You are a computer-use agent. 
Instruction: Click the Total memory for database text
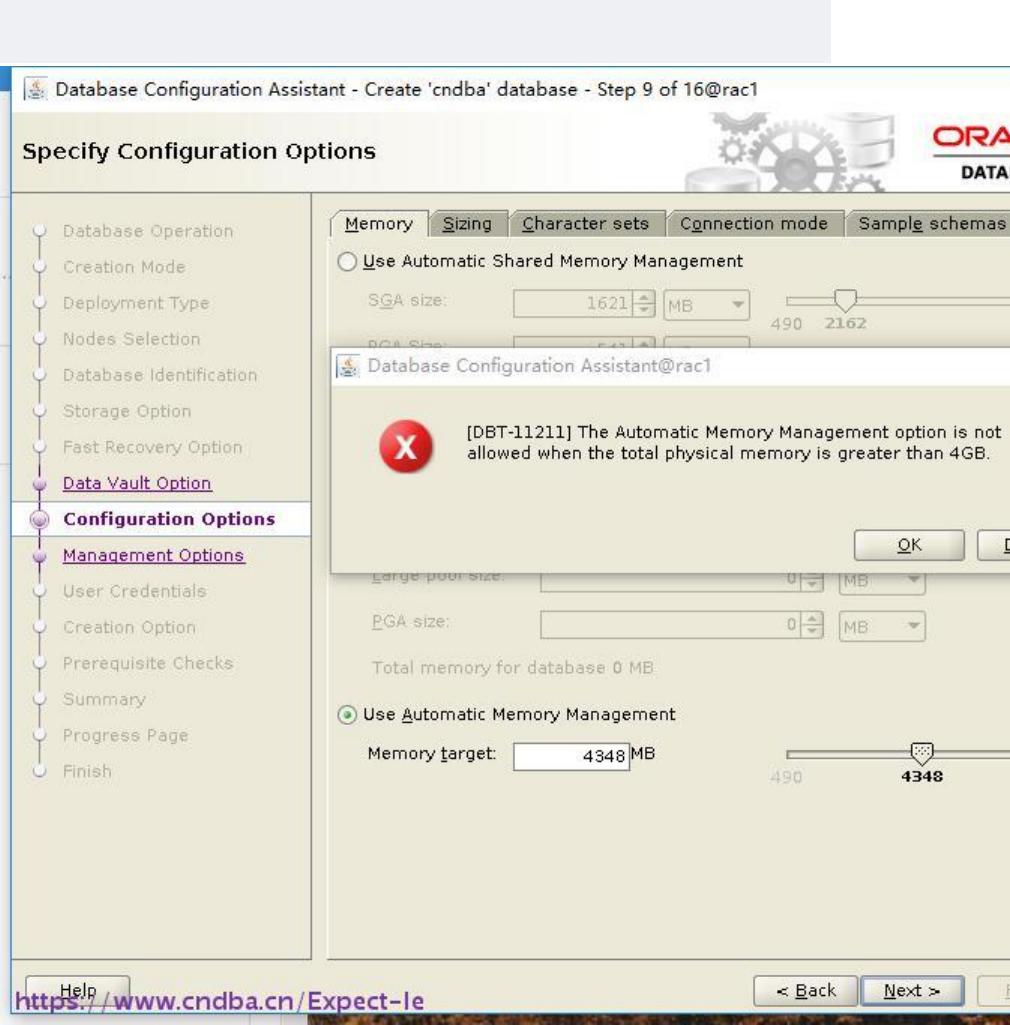click(513, 668)
